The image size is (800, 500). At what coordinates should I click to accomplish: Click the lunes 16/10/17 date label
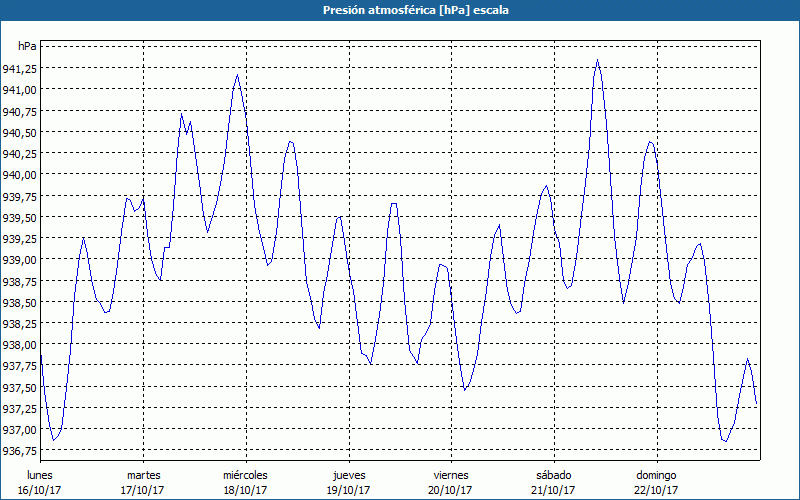tap(40, 482)
